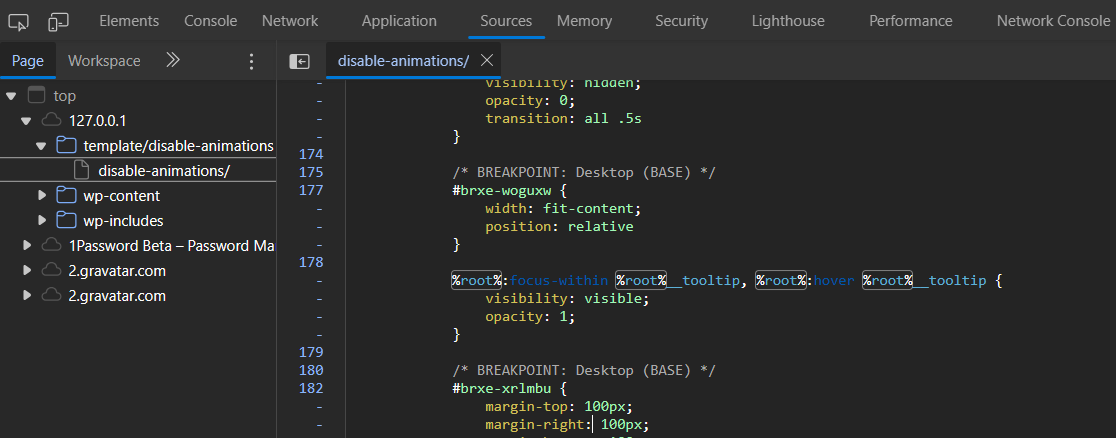
Task: Expand the second 2.gravatar.com node
Action: click(x=27, y=296)
